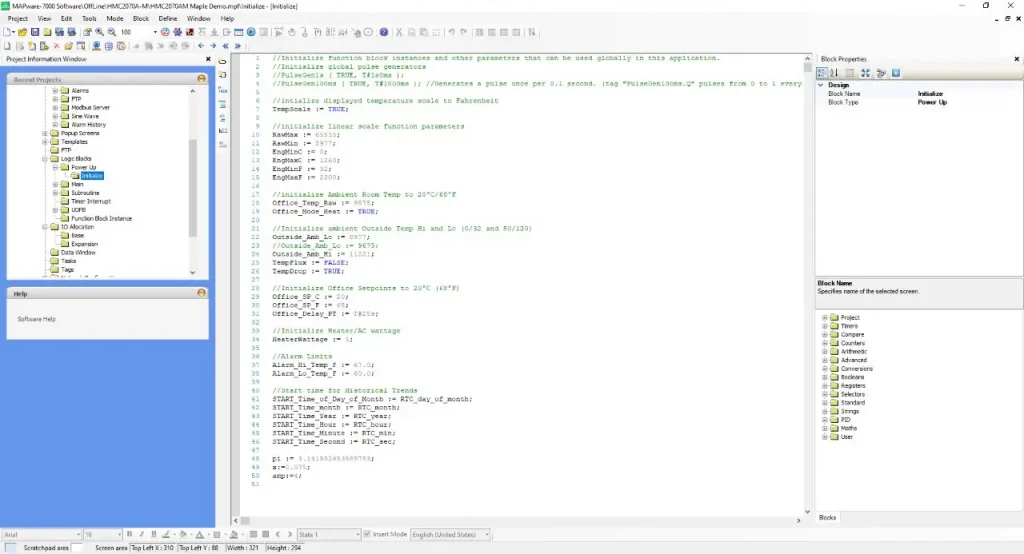
Task: Collapse the Logic Blocks tree node
Action: click(x=45, y=159)
